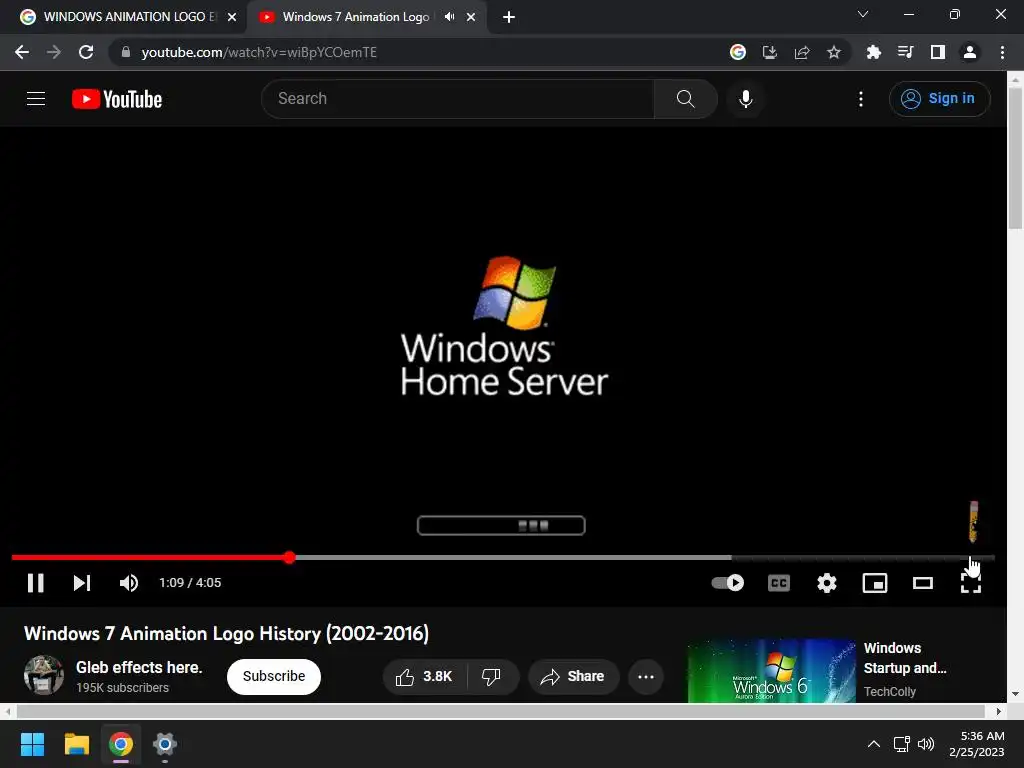Screen dimensions: 1024x768
Task: Open Windows Startup and... video title
Action: click(x=904, y=658)
